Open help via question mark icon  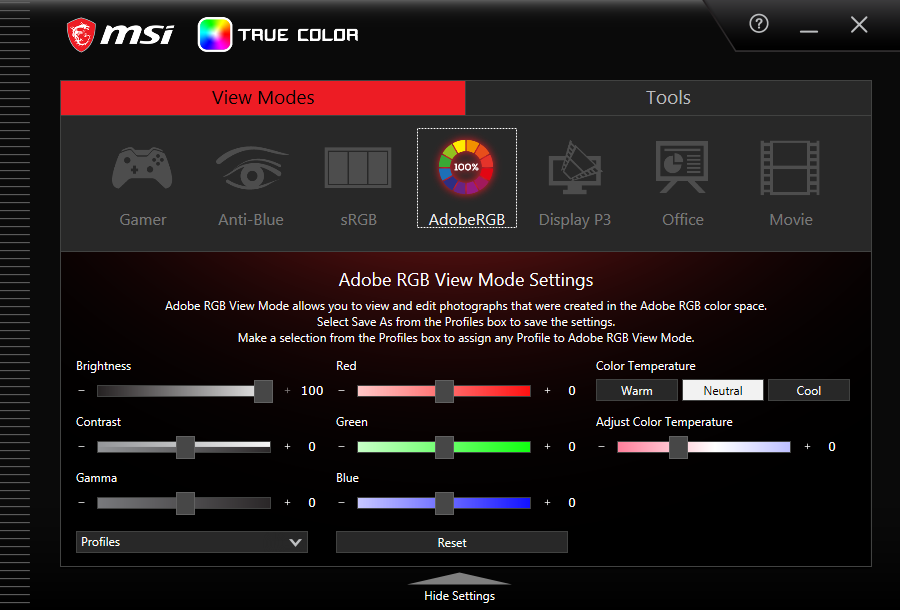[x=759, y=24]
